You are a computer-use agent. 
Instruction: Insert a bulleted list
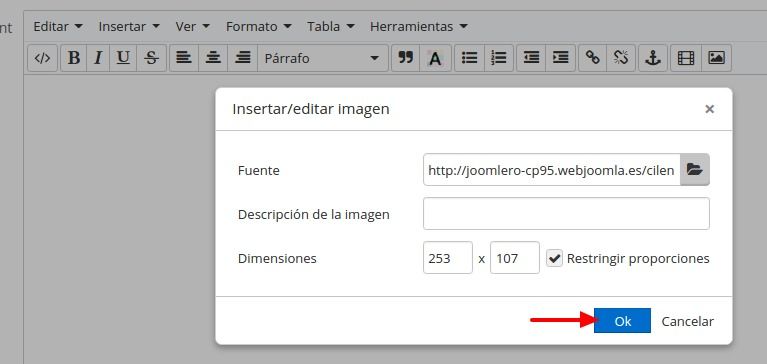coord(470,58)
